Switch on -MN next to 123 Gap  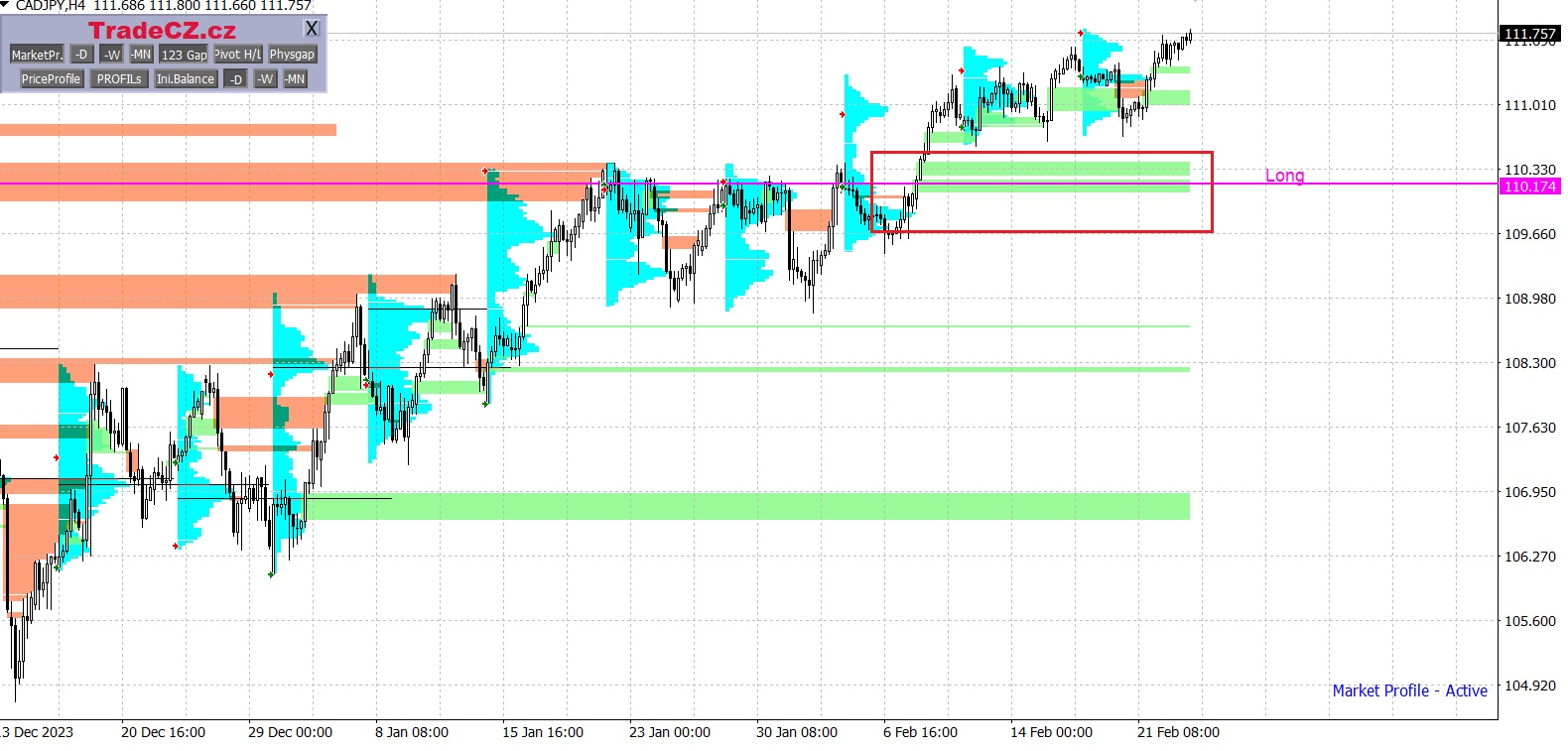tap(141, 55)
